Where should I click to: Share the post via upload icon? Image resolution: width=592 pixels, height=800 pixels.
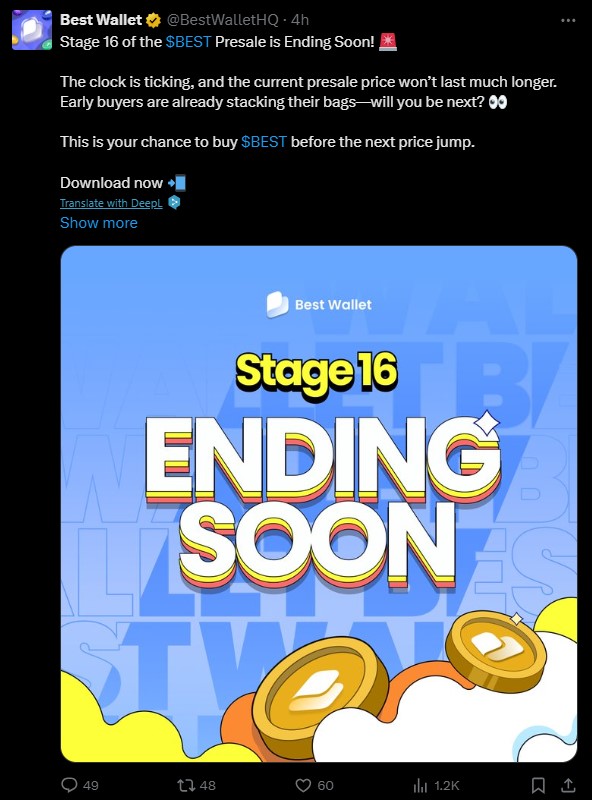click(x=569, y=785)
